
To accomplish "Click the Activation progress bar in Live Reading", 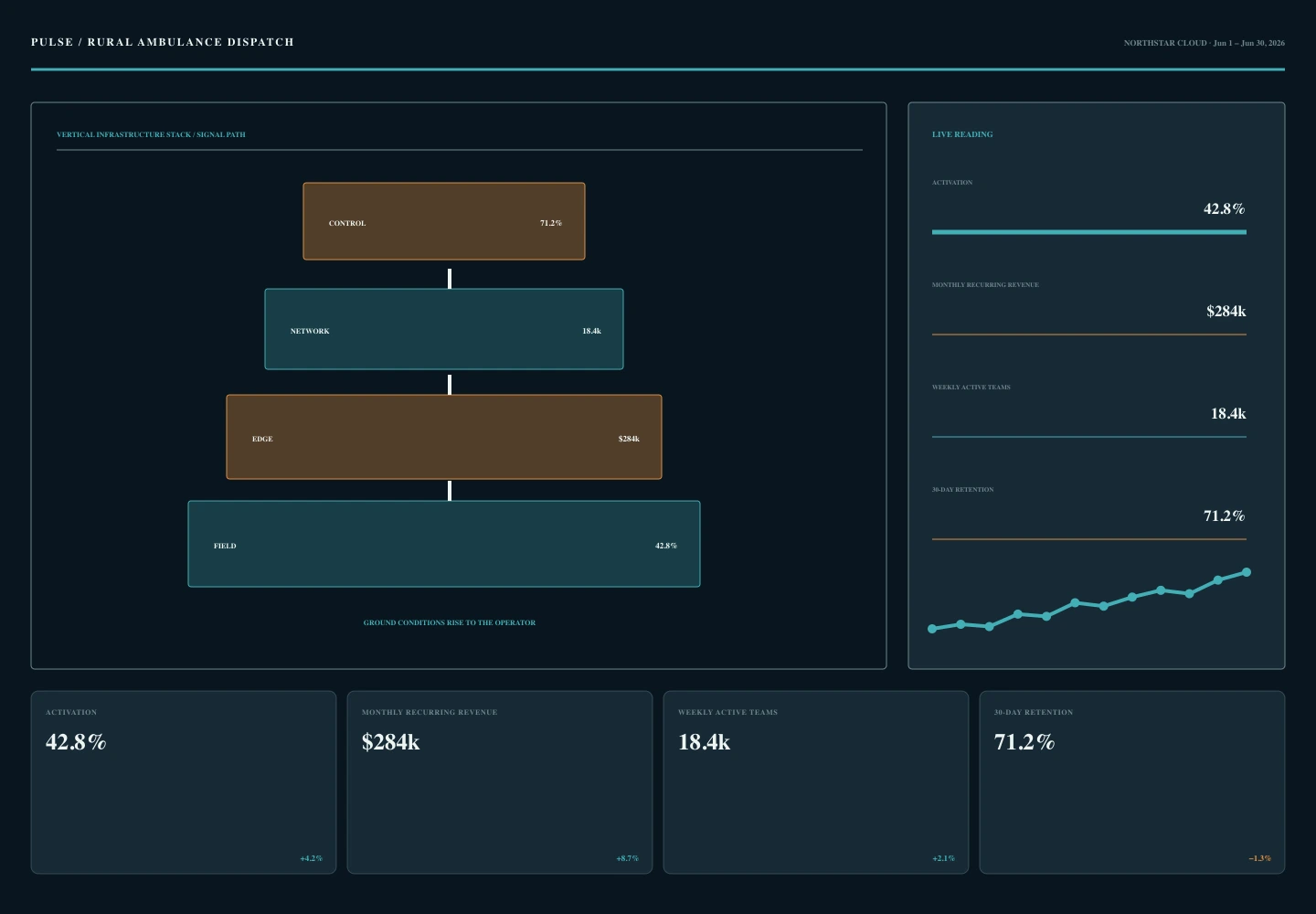I will coord(1089,232).
